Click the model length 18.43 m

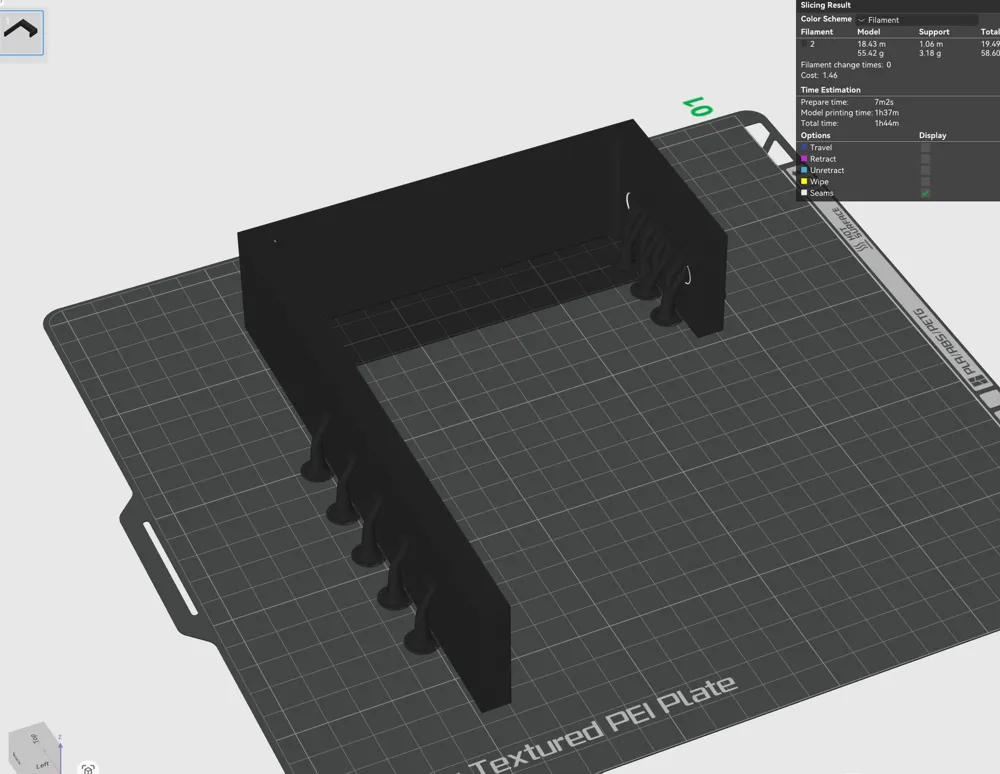coord(871,44)
